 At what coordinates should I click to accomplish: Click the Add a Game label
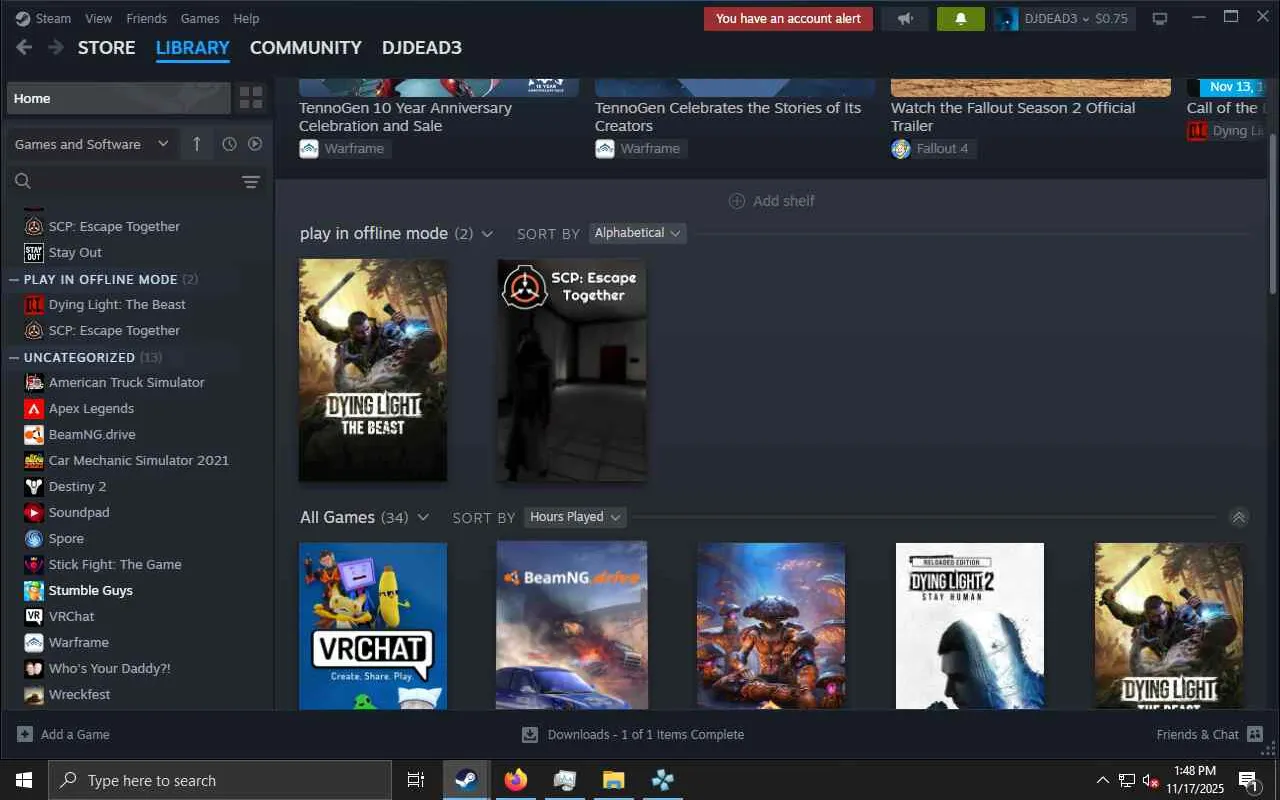coord(75,734)
